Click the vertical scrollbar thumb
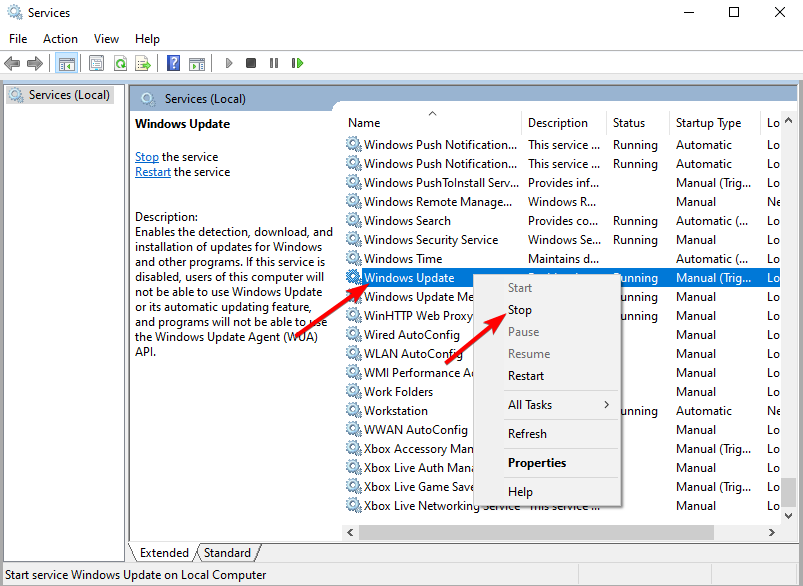The image size is (803, 586). point(789,493)
